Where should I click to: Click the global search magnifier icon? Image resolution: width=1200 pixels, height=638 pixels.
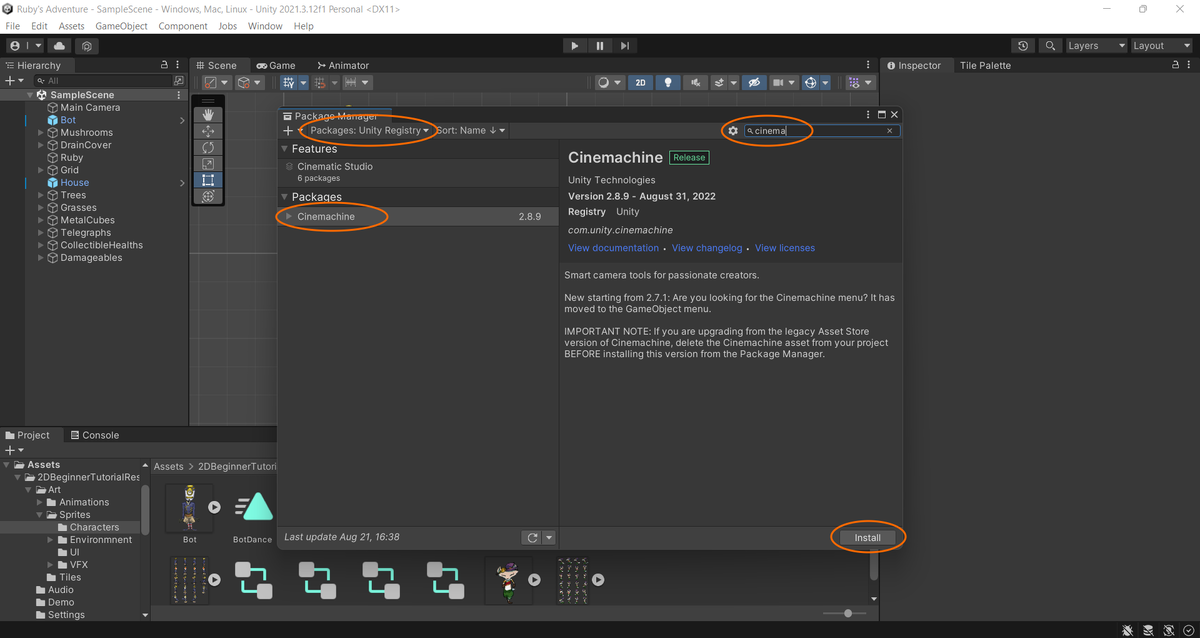tap(1049, 46)
